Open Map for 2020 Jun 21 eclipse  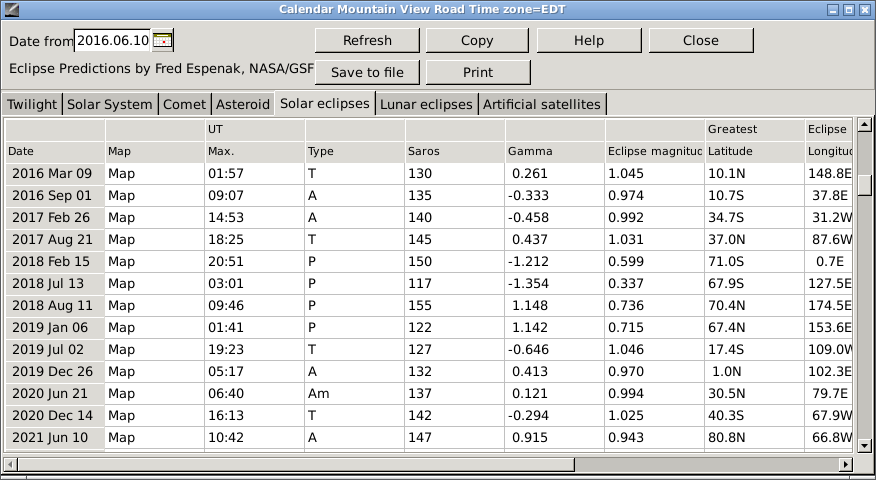[155, 394]
